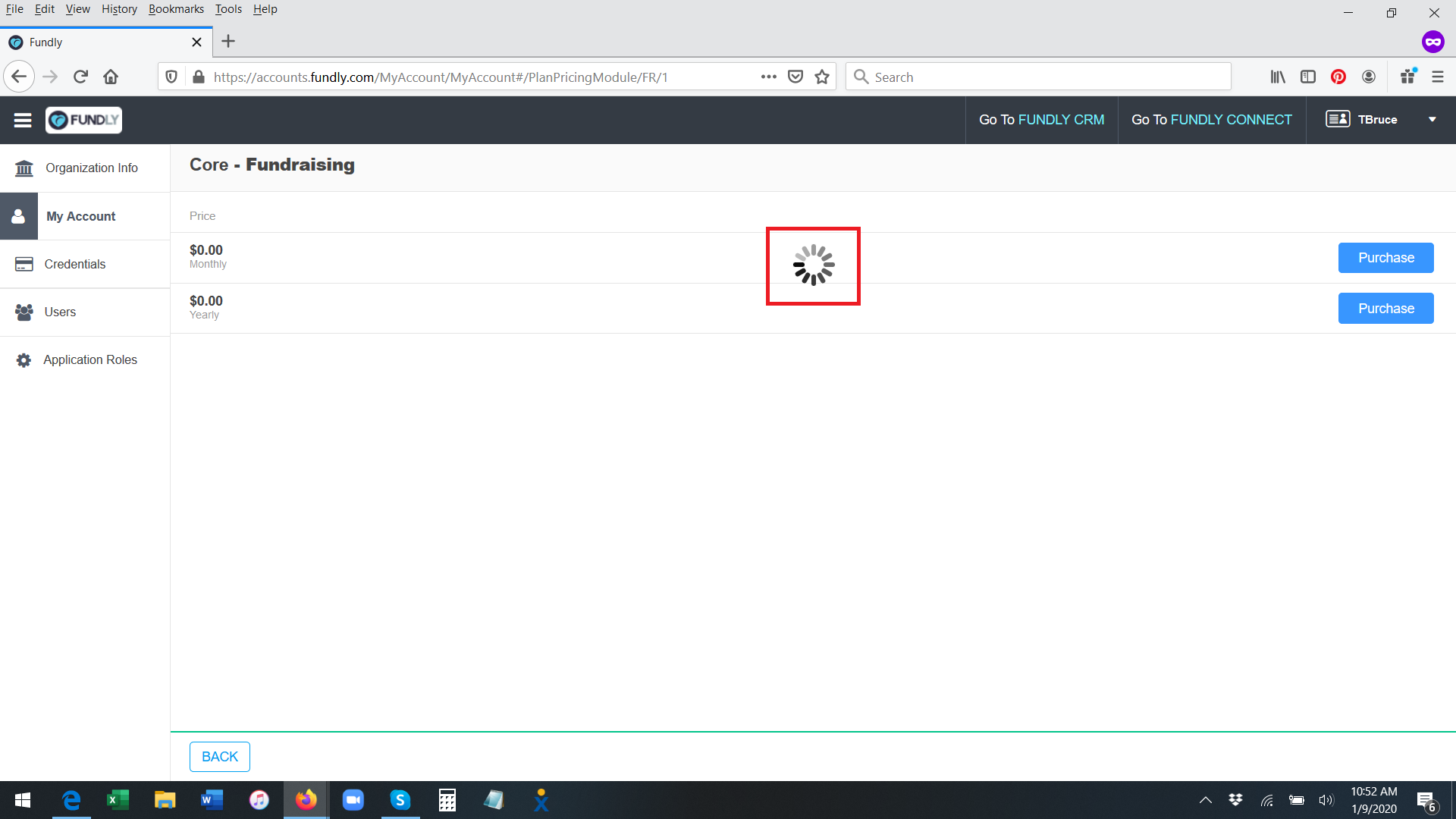Launch Microsoft Edge from taskbar
Image resolution: width=1456 pixels, height=819 pixels.
(x=71, y=800)
